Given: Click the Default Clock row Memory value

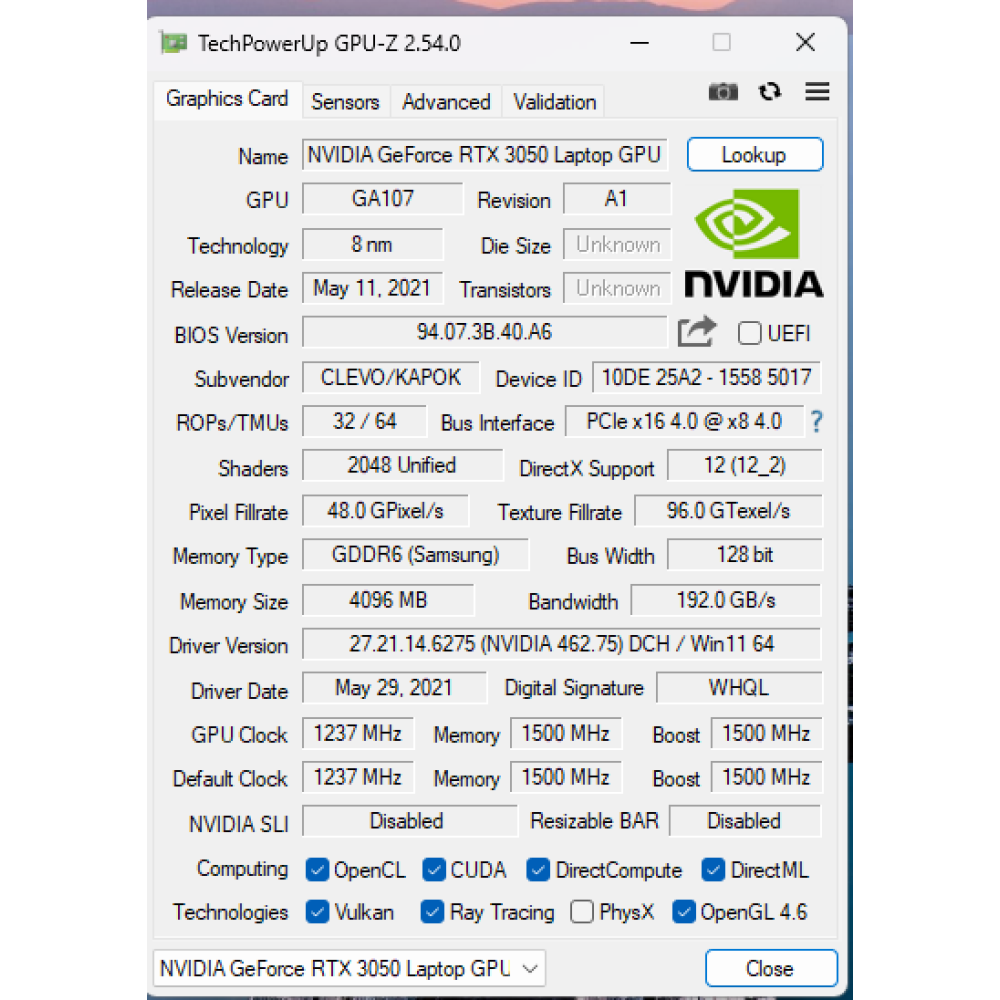Looking at the screenshot, I should point(566,777).
